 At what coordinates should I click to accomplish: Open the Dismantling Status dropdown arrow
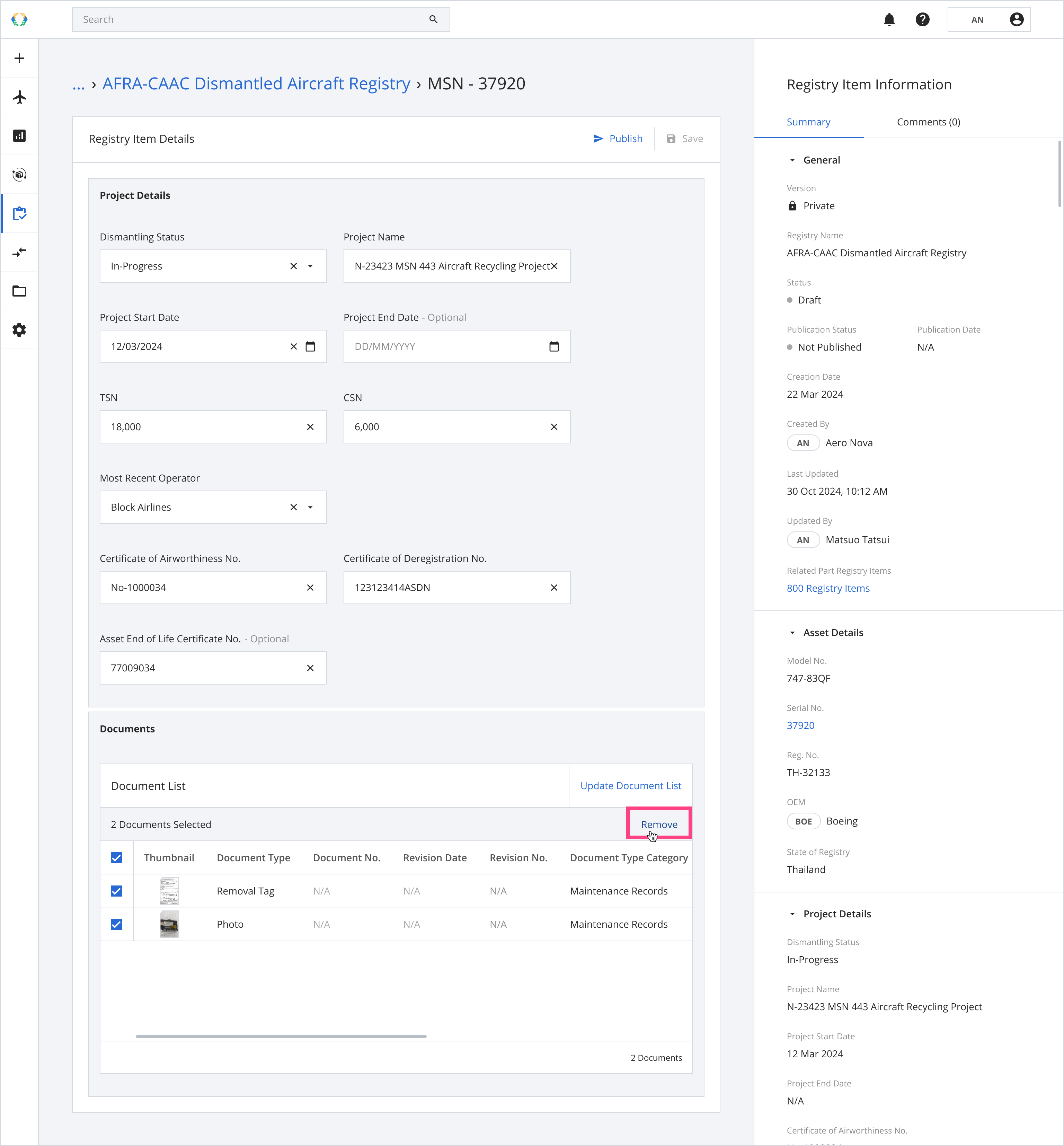point(310,266)
